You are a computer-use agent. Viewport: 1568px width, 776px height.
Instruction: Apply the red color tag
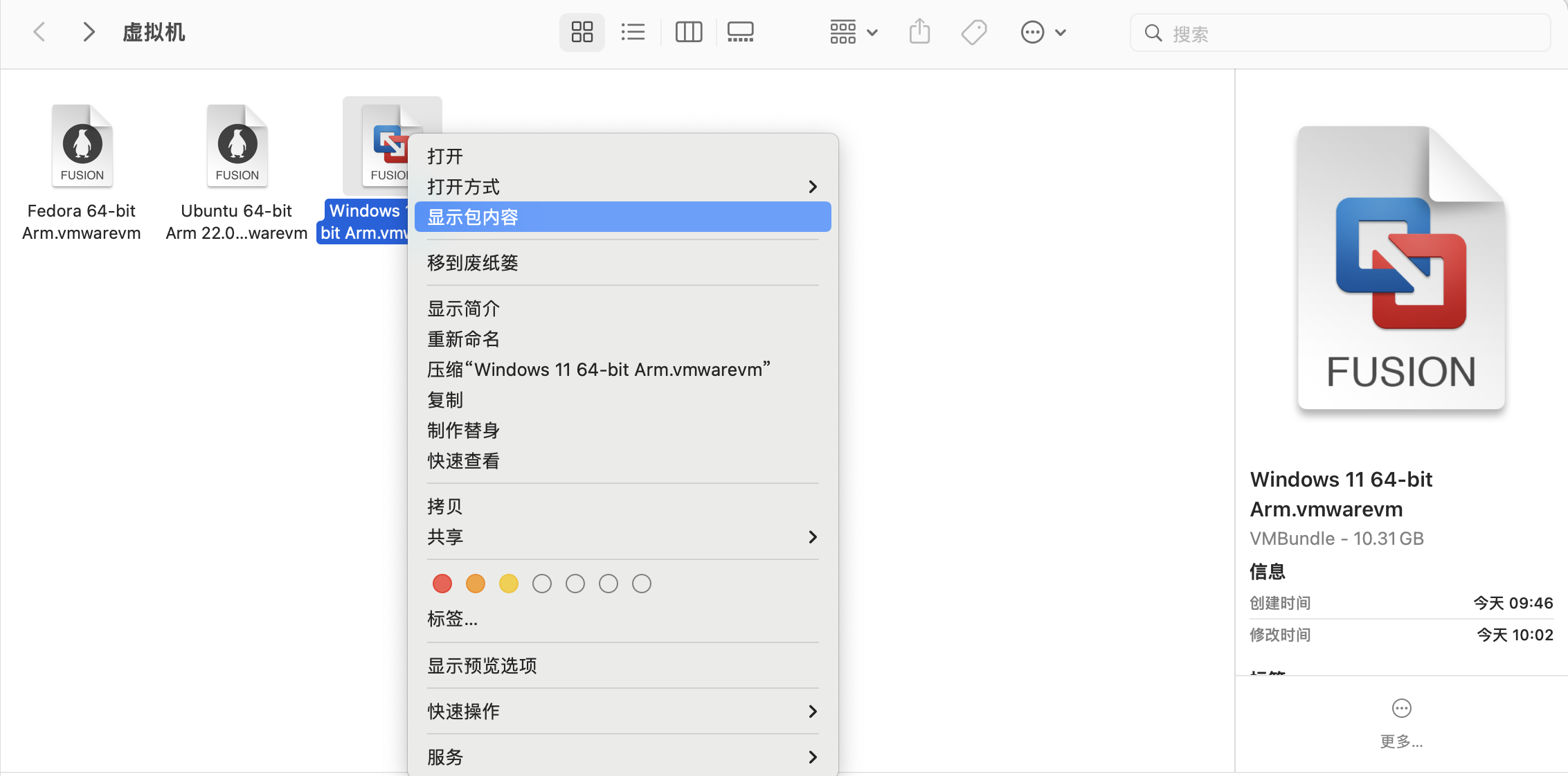pos(442,584)
